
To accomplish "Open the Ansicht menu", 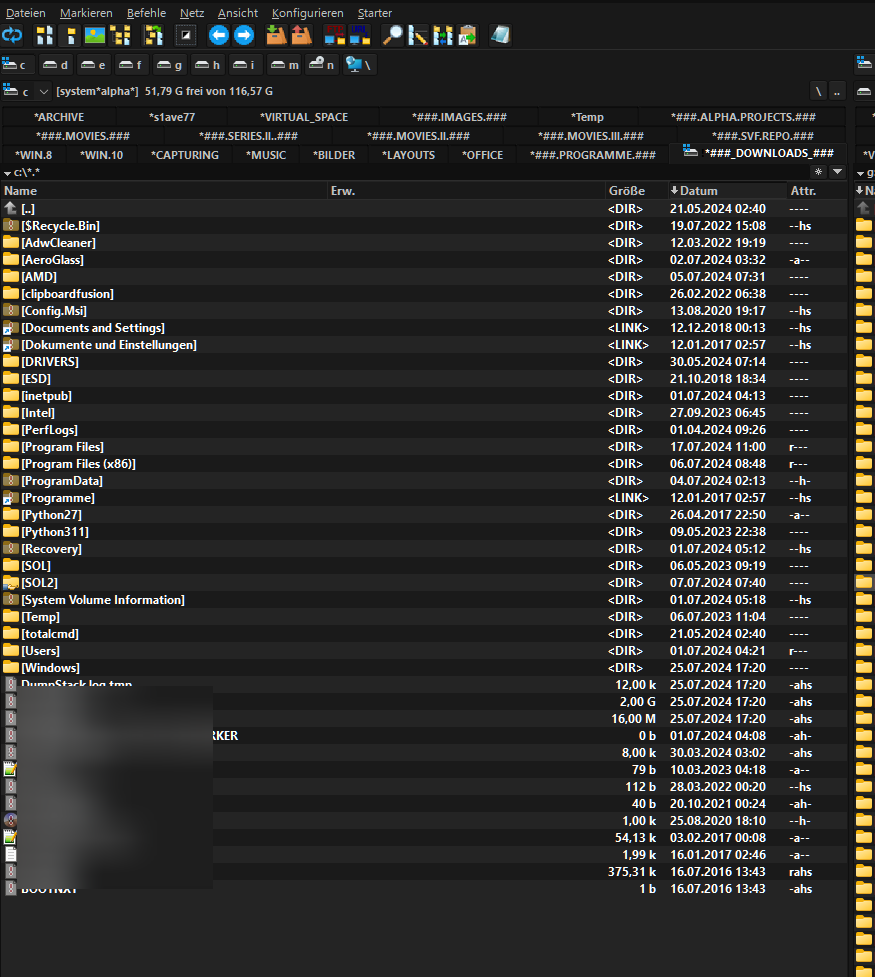I will 237,13.
